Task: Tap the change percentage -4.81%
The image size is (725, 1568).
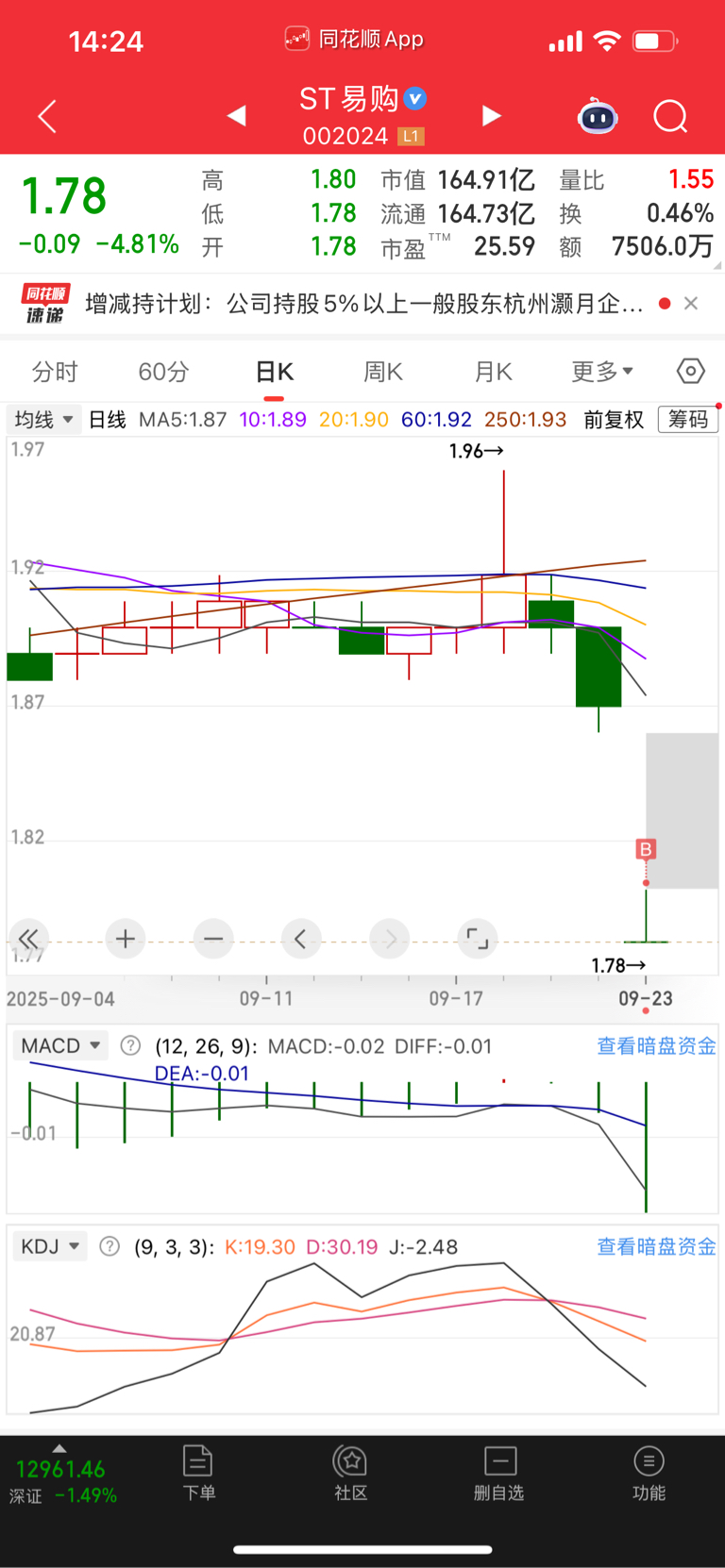Action: tap(138, 243)
